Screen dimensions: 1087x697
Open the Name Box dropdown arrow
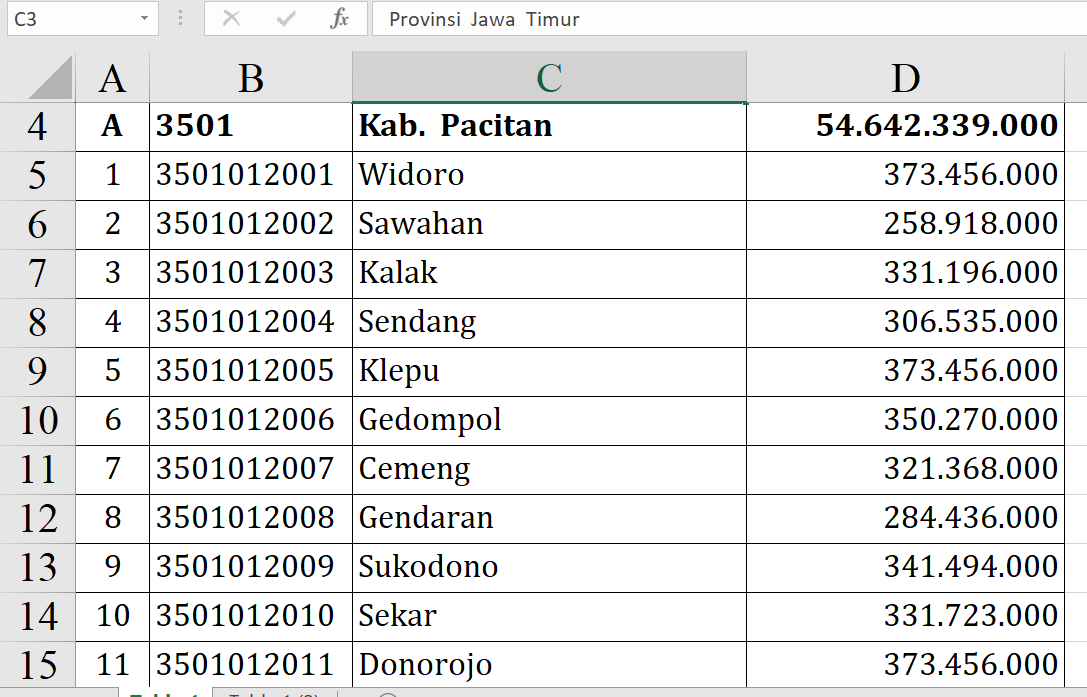145,19
